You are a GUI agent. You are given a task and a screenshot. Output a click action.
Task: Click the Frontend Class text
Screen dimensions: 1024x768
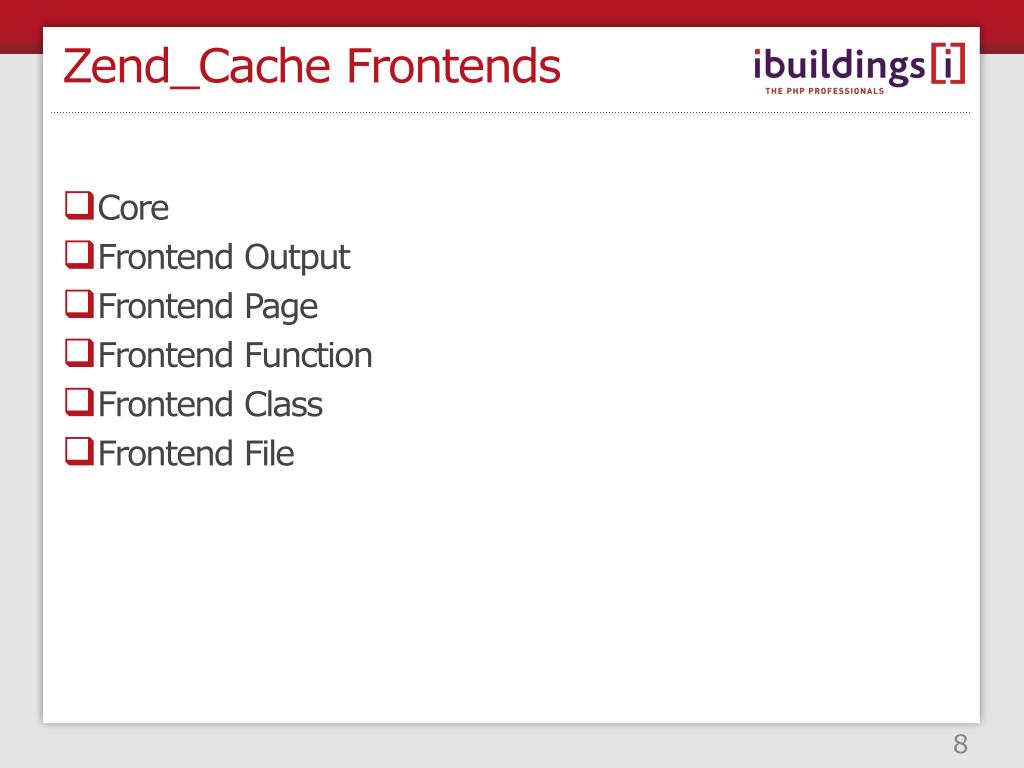(x=210, y=404)
